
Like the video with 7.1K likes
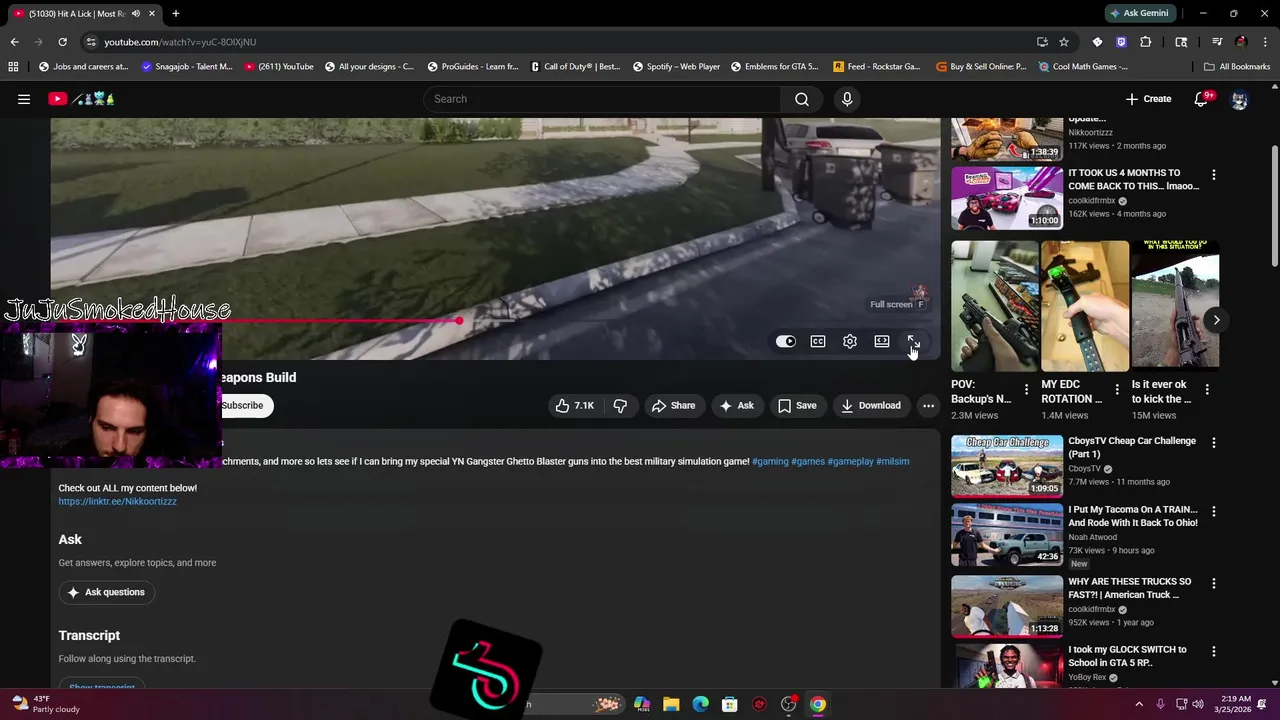pos(575,406)
